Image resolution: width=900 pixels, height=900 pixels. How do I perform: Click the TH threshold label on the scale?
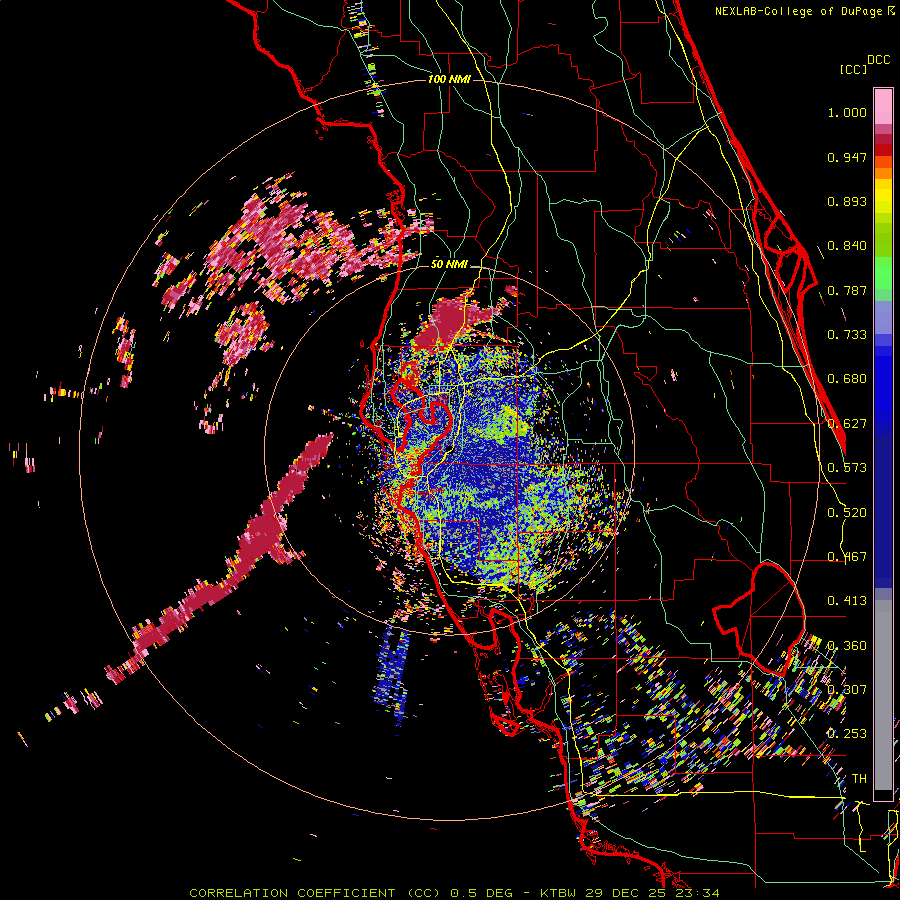[x=859, y=779]
